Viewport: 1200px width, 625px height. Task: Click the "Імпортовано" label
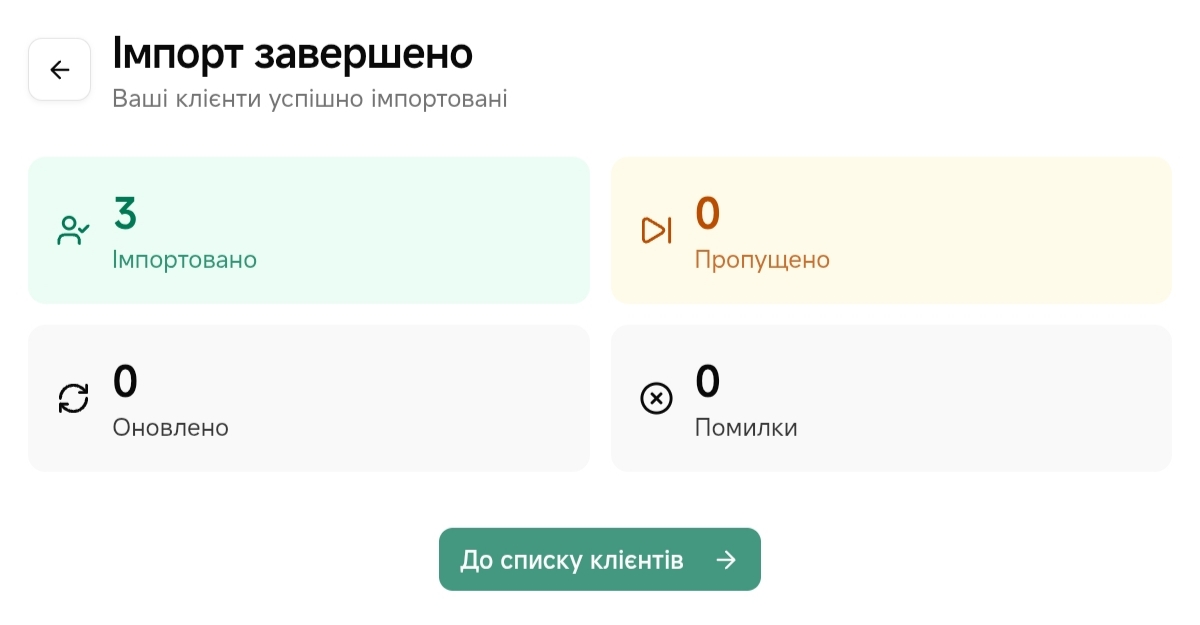(x=185, y=260)
